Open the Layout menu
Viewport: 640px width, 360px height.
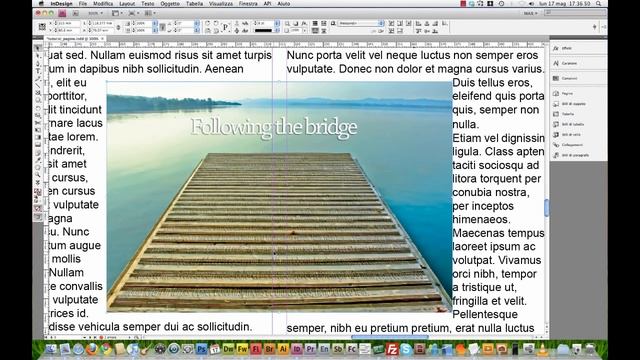click(x=127, y=4)
